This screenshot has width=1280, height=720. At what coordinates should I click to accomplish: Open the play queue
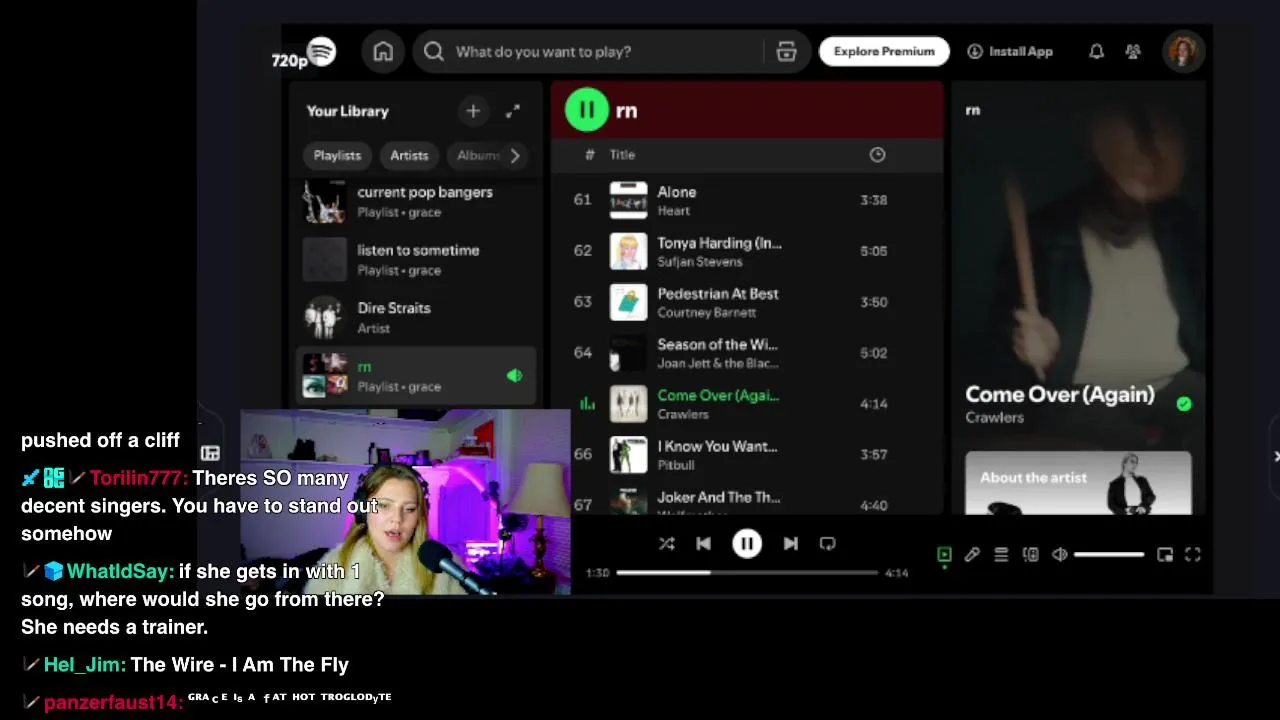click(1001, 554)
